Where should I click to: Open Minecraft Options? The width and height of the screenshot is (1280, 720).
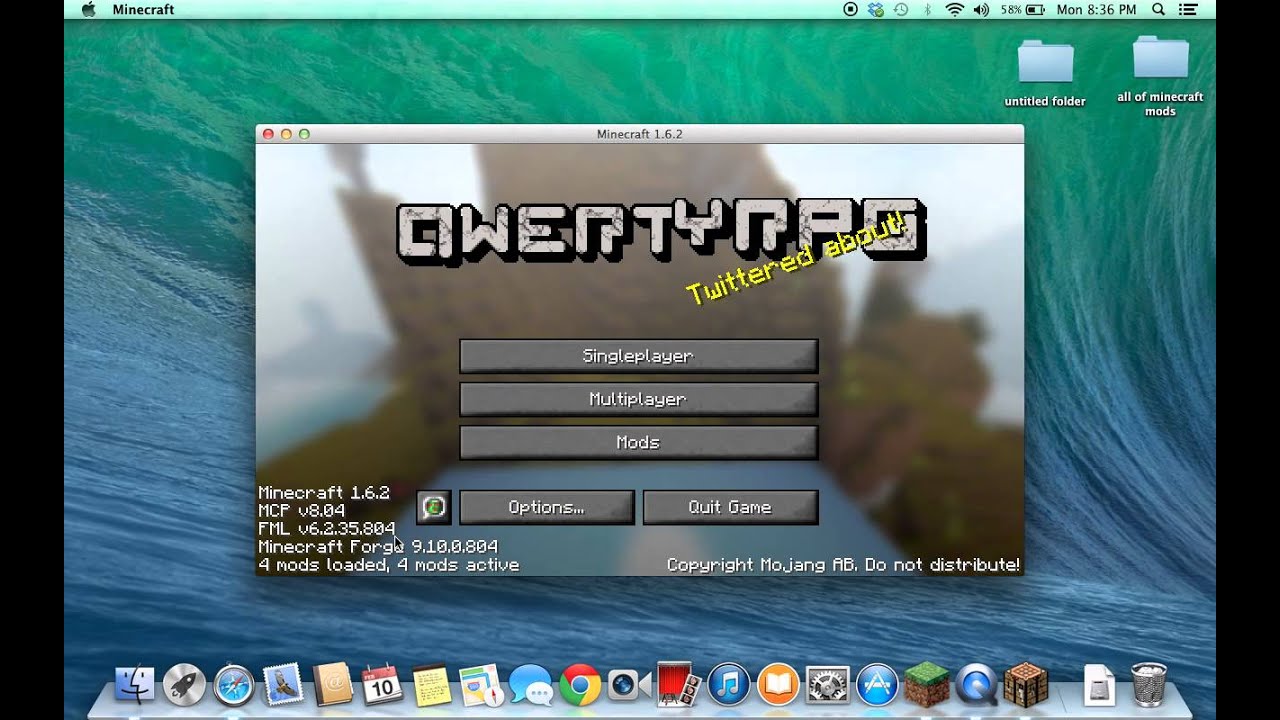(546, 507)
